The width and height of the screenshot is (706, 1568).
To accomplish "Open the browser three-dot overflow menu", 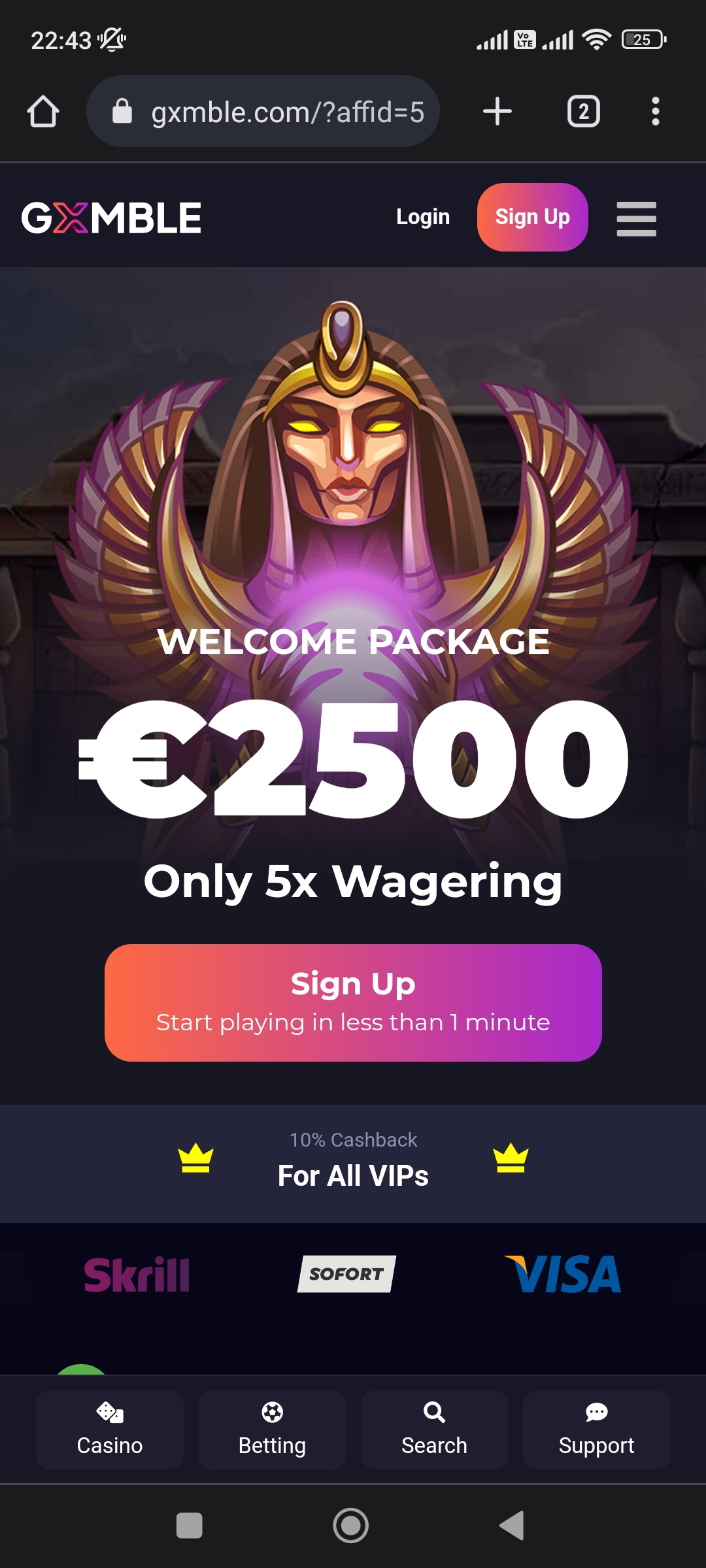I will coord(655,111).
